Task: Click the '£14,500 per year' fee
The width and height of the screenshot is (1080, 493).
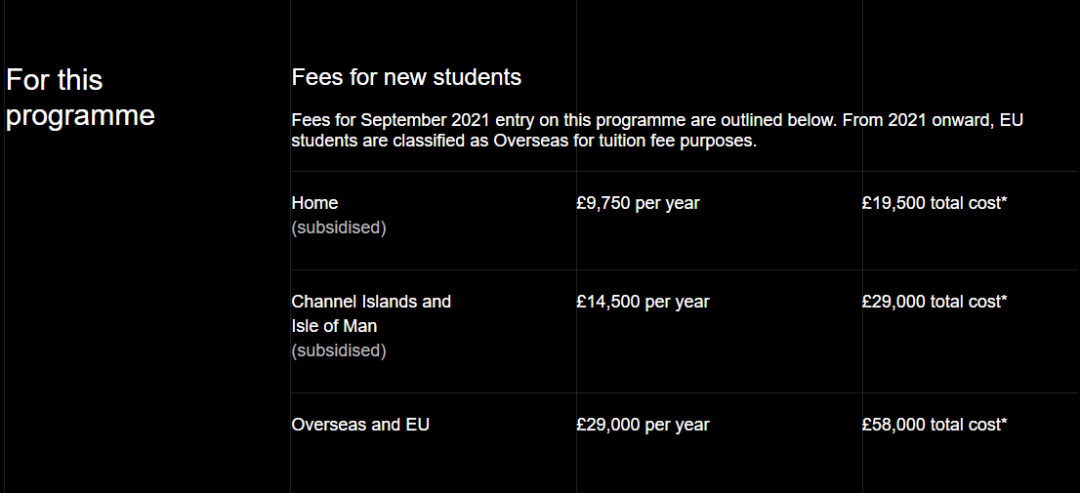Action: tap(642, 301)
